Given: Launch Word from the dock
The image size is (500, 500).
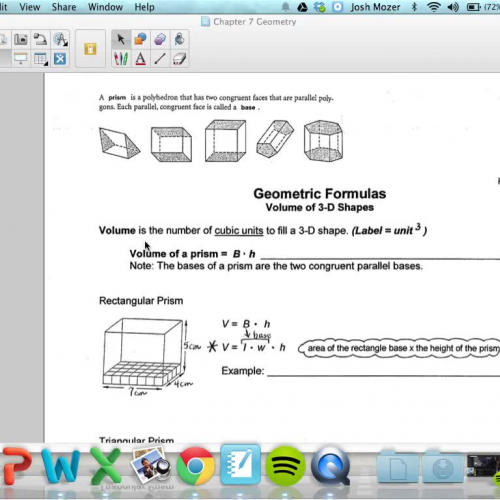Looking at the screenshot, I should pos(61,466).
